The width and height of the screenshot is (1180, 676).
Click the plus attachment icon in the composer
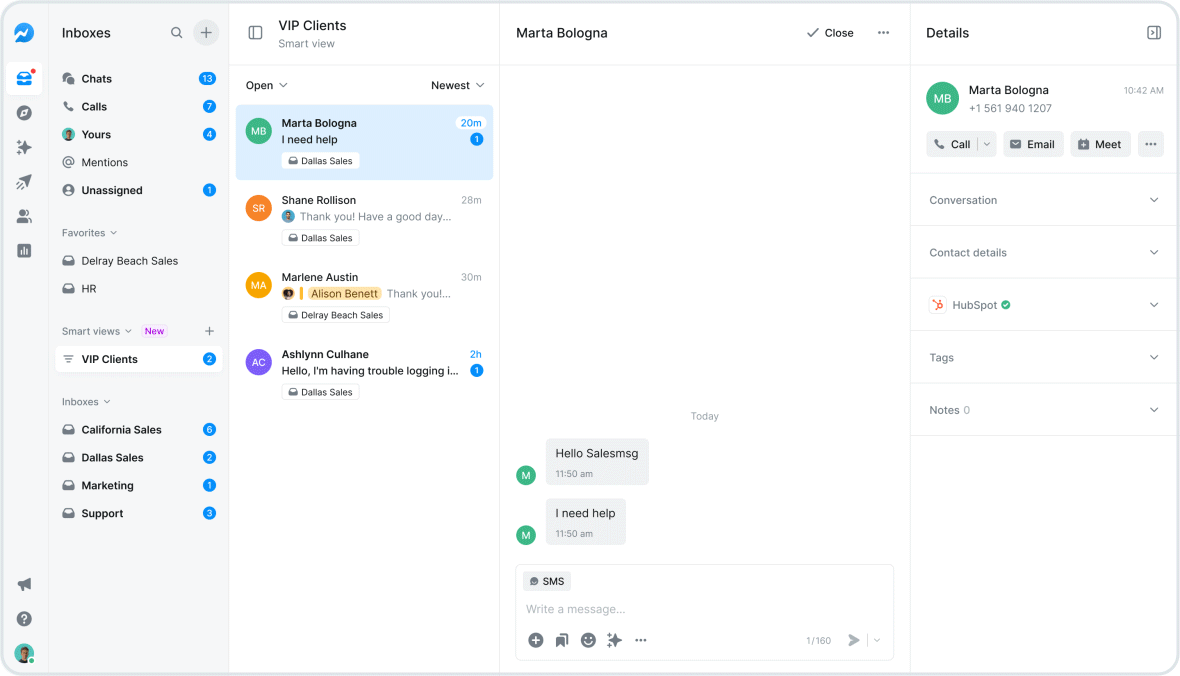535,640
